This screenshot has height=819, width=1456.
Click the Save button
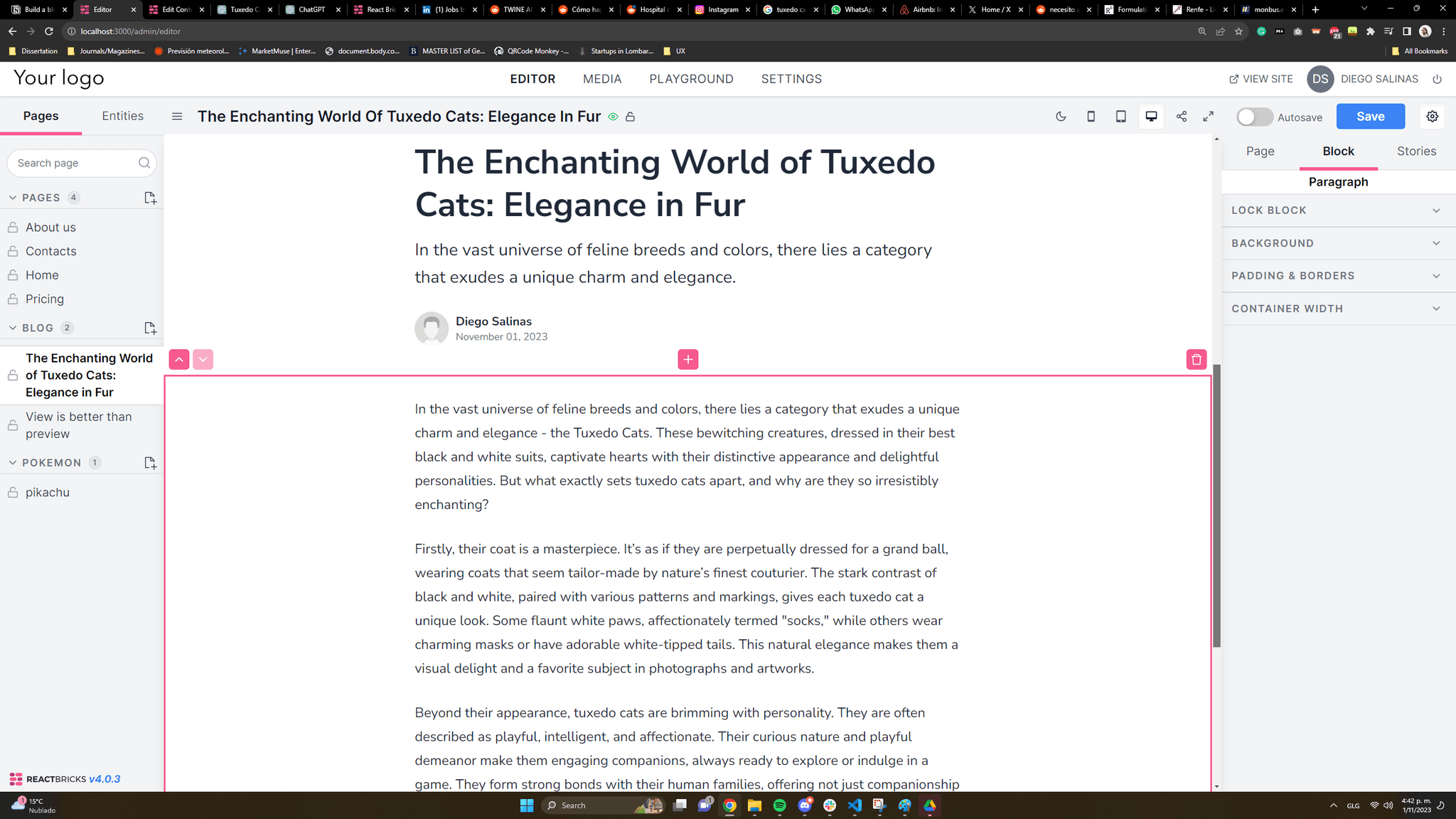point(1371,116)
